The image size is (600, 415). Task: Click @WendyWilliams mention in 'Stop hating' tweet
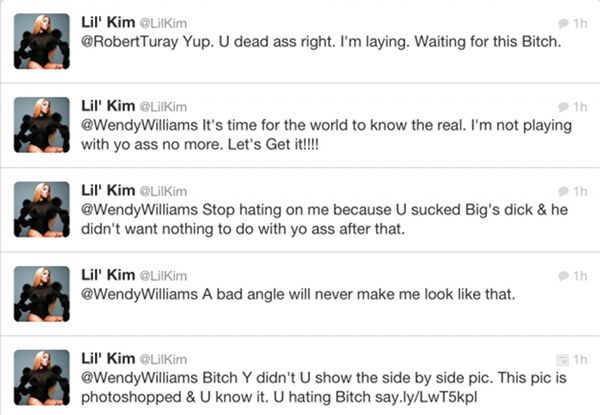(139, 210)
